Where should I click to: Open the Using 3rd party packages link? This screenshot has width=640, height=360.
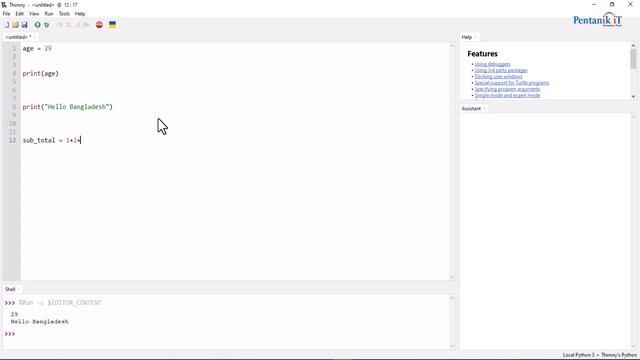[501, 70]
